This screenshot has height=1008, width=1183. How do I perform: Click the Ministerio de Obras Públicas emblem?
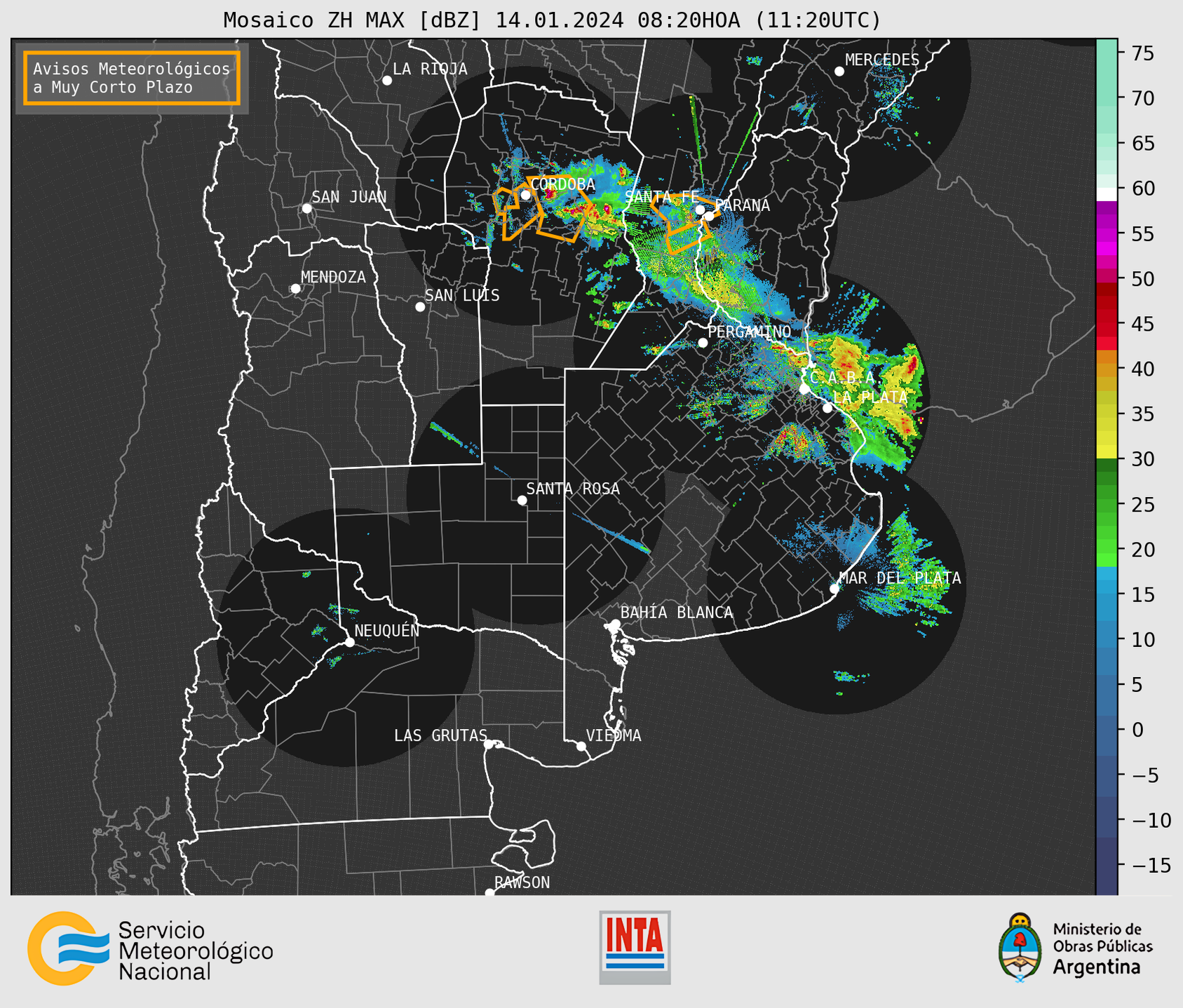(1020, 947)
